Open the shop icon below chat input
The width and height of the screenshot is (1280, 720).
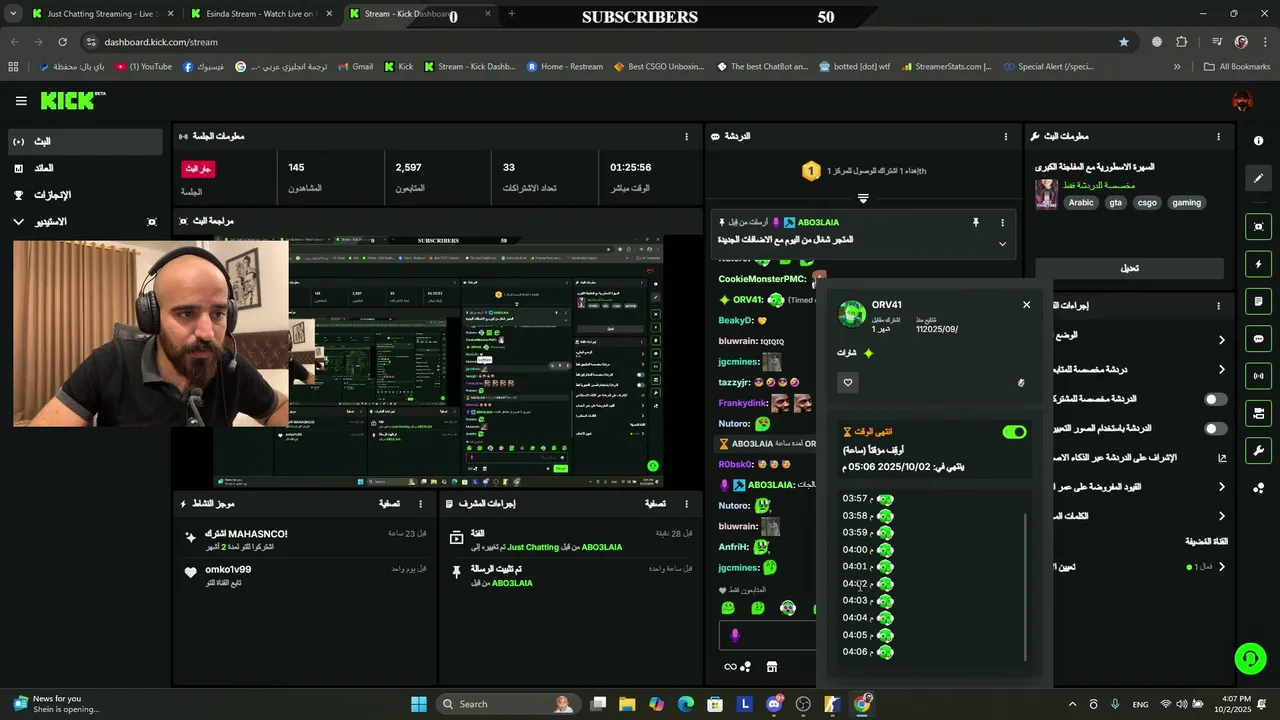tap(771, 667)
